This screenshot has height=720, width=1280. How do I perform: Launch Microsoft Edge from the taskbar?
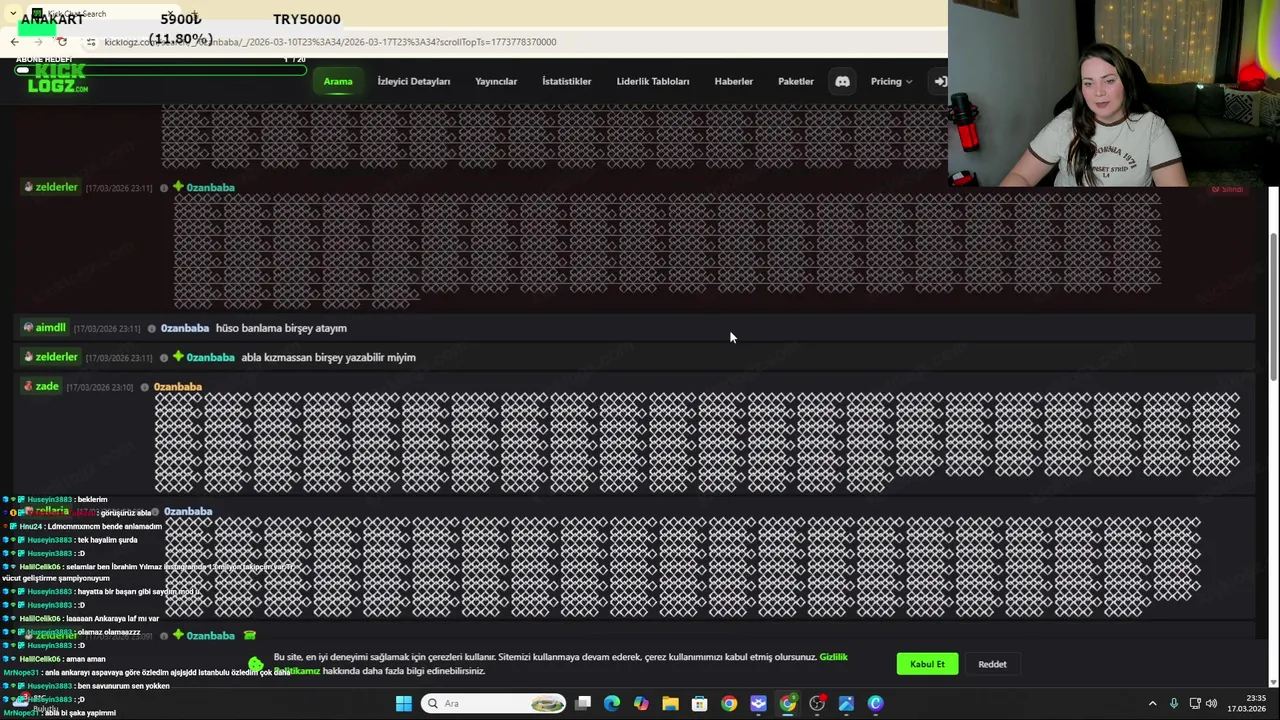pyautogui.click(x=612, y=704)
